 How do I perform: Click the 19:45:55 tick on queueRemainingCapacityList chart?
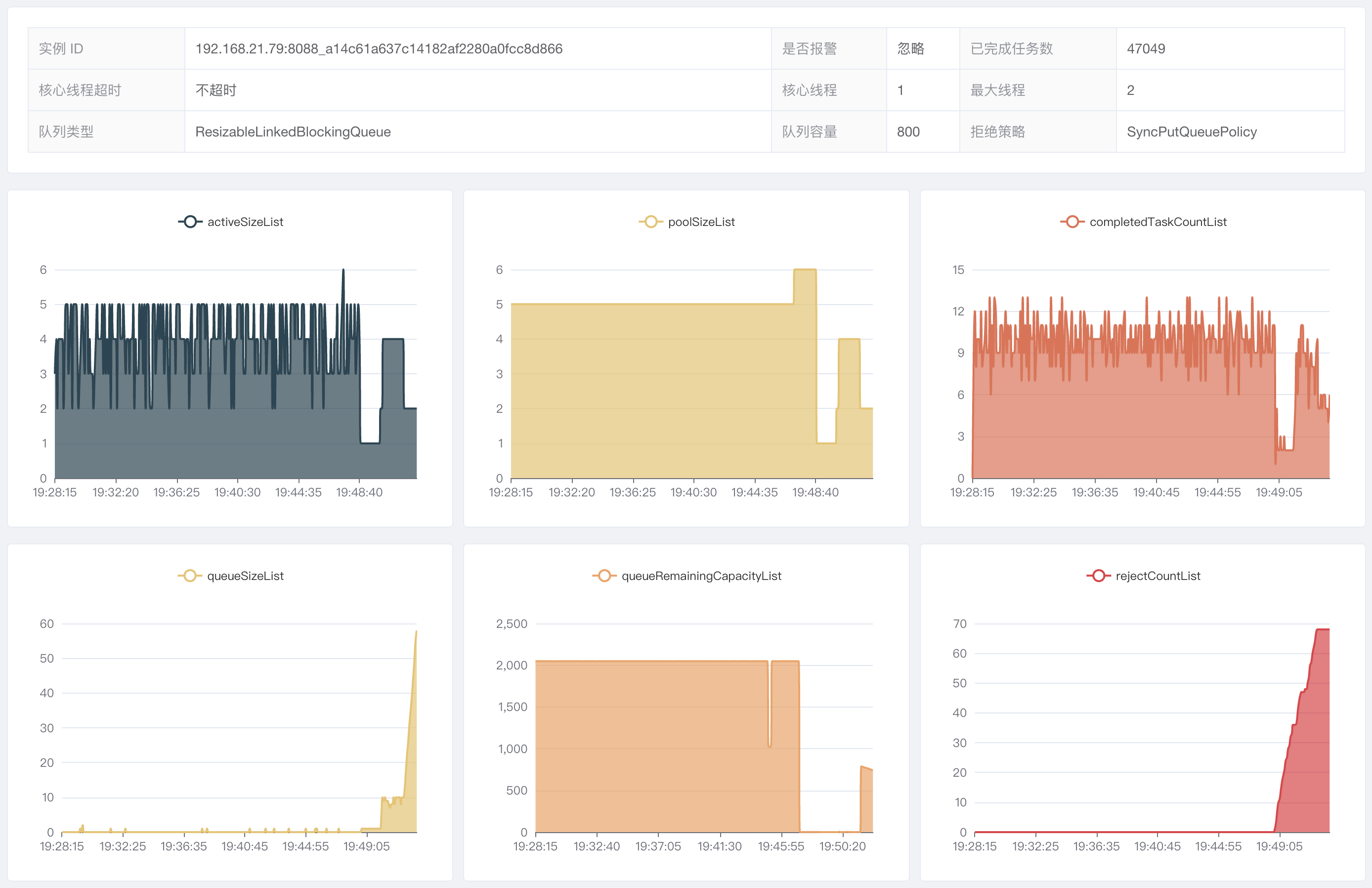781,846
